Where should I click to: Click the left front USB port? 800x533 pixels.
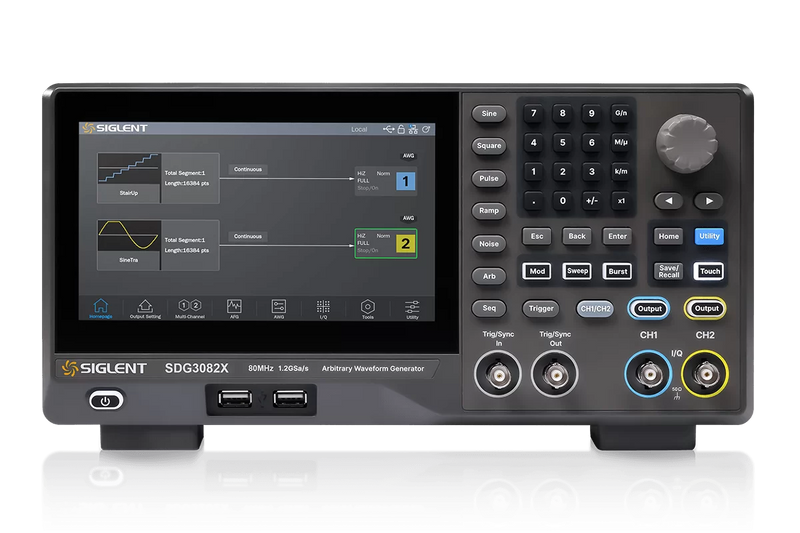235,398
